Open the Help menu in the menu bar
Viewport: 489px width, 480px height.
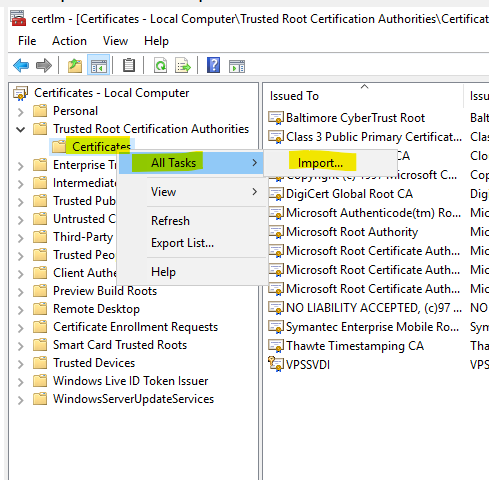pyautogui.click(x=156, y=41)
